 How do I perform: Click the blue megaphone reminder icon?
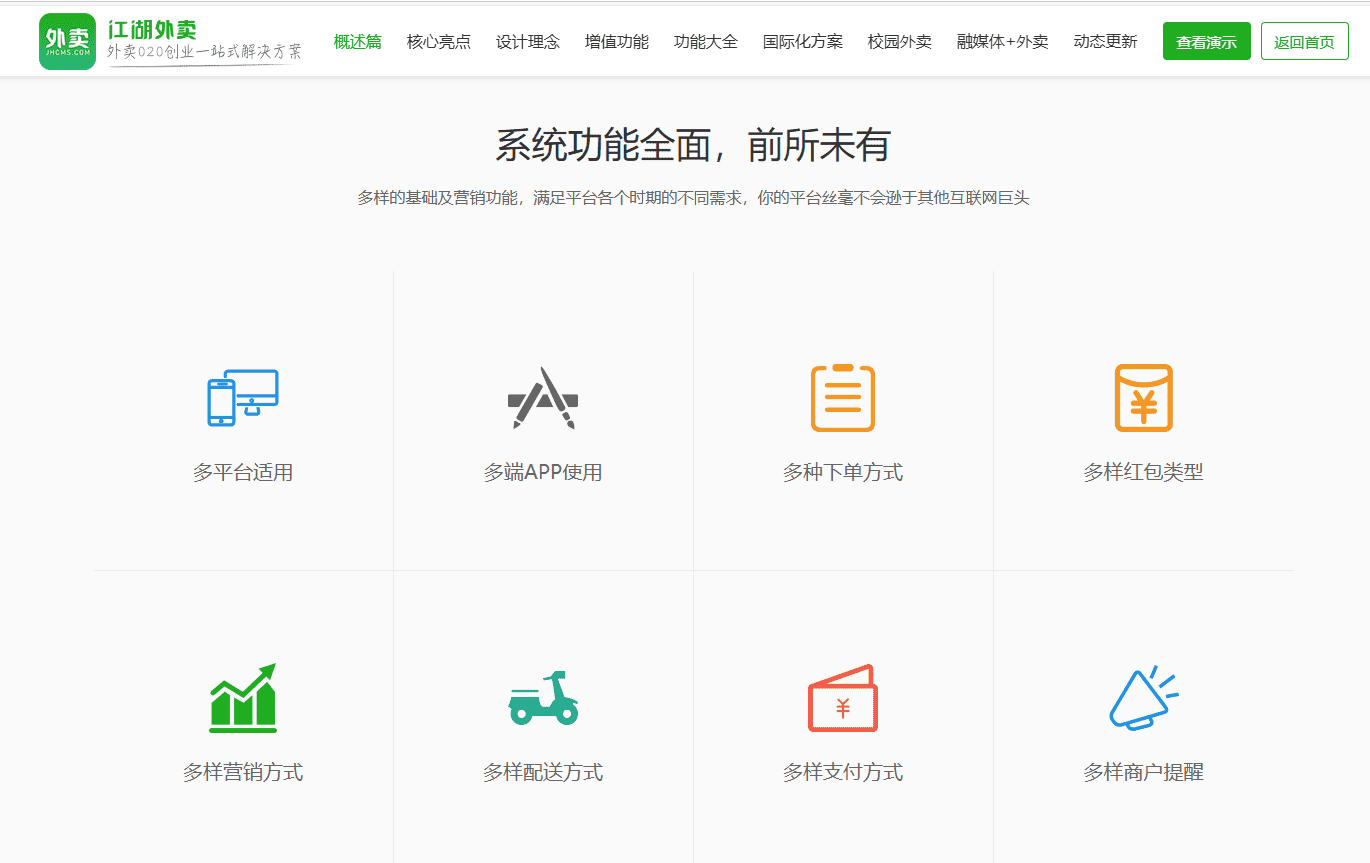[x=1143, y=698]
